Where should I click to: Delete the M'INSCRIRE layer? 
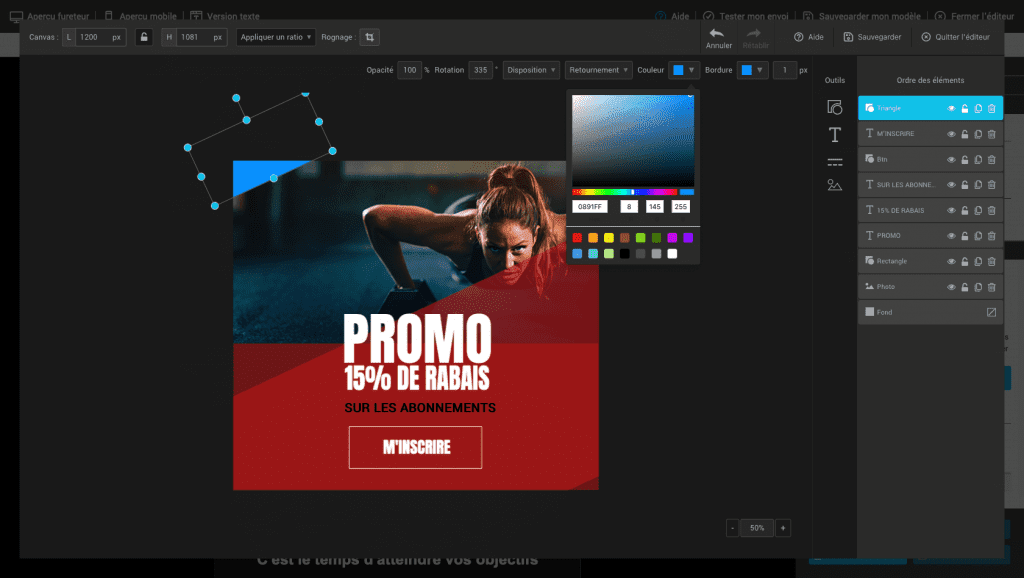point(991,134)
